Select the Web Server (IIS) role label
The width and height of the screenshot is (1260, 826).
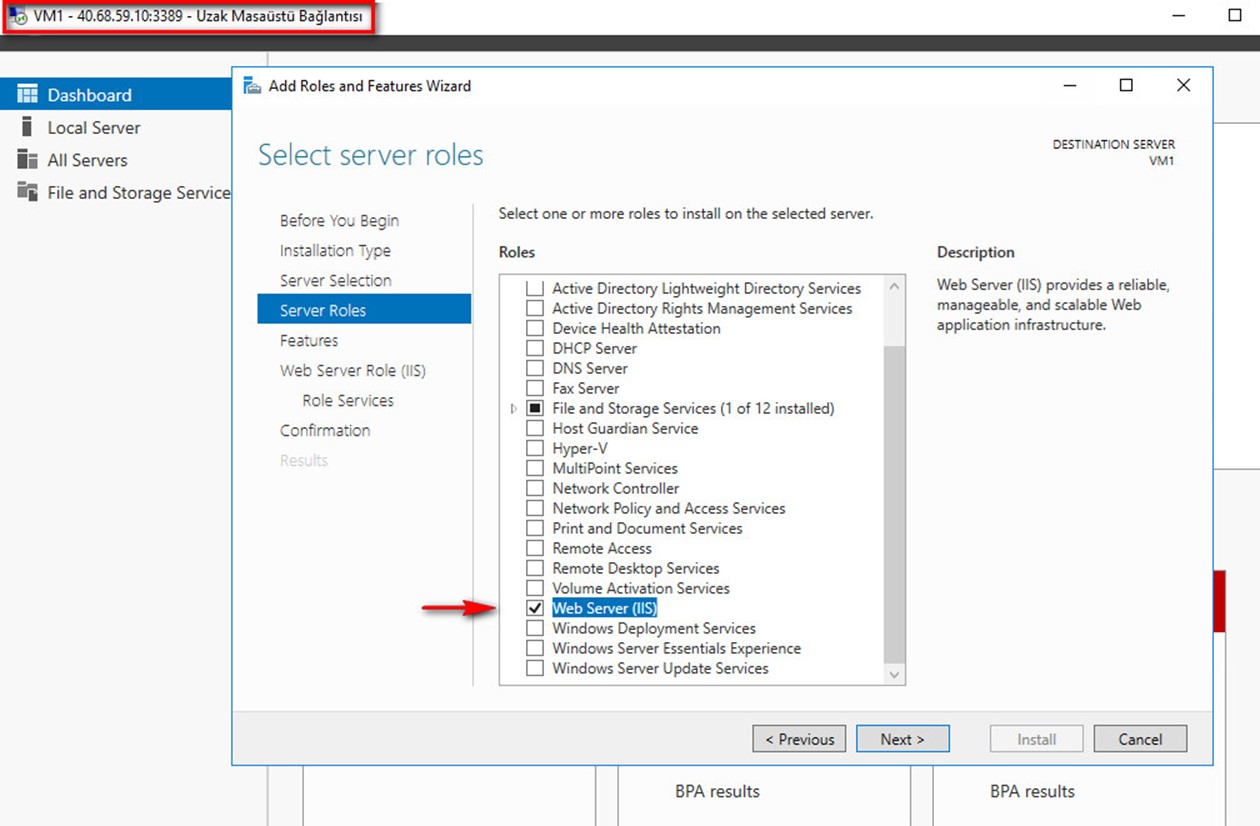pyautogui.click(x=604, y=608)
